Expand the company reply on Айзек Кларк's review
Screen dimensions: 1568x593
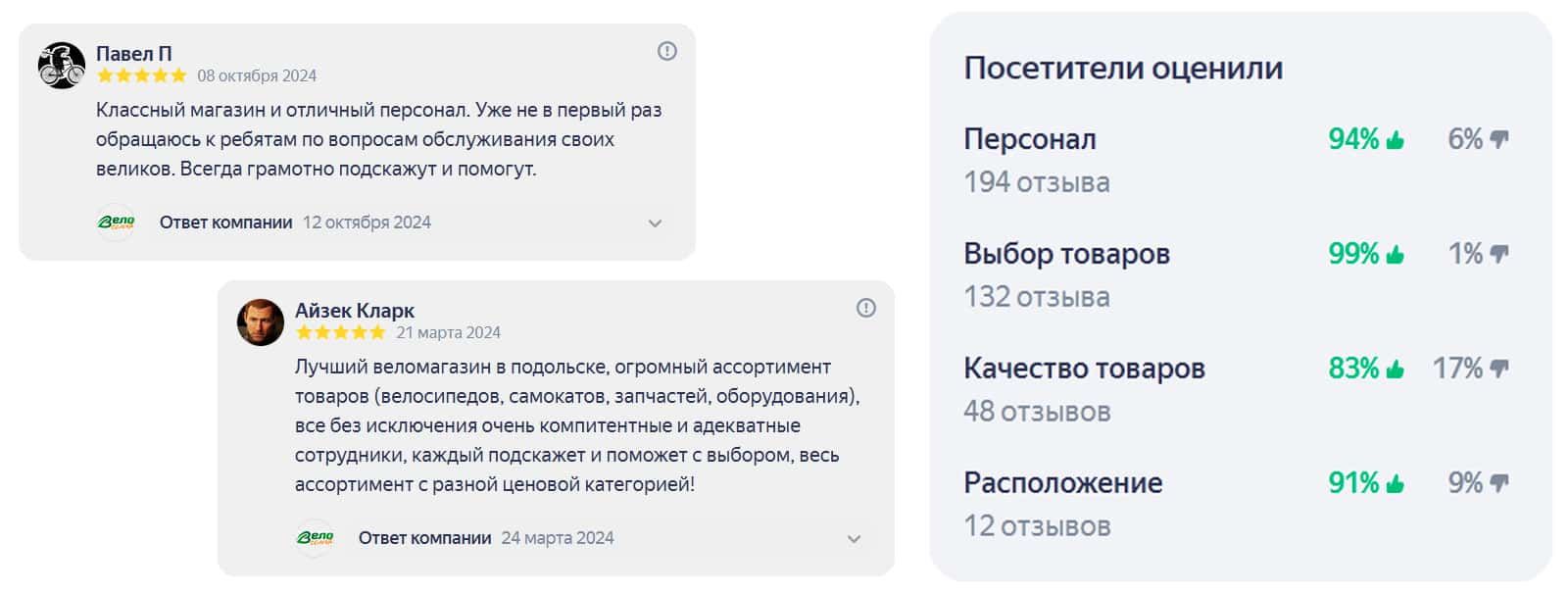pyautogui.click(x=854, y=538)
